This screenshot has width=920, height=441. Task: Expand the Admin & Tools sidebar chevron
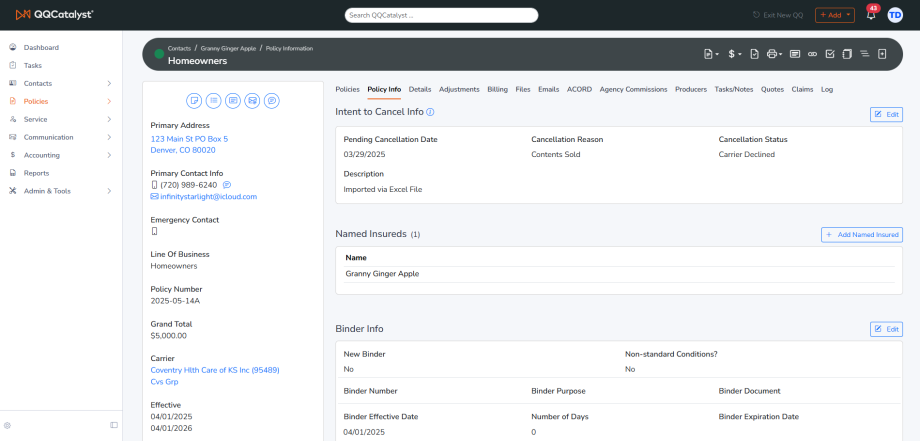point(109,191)
